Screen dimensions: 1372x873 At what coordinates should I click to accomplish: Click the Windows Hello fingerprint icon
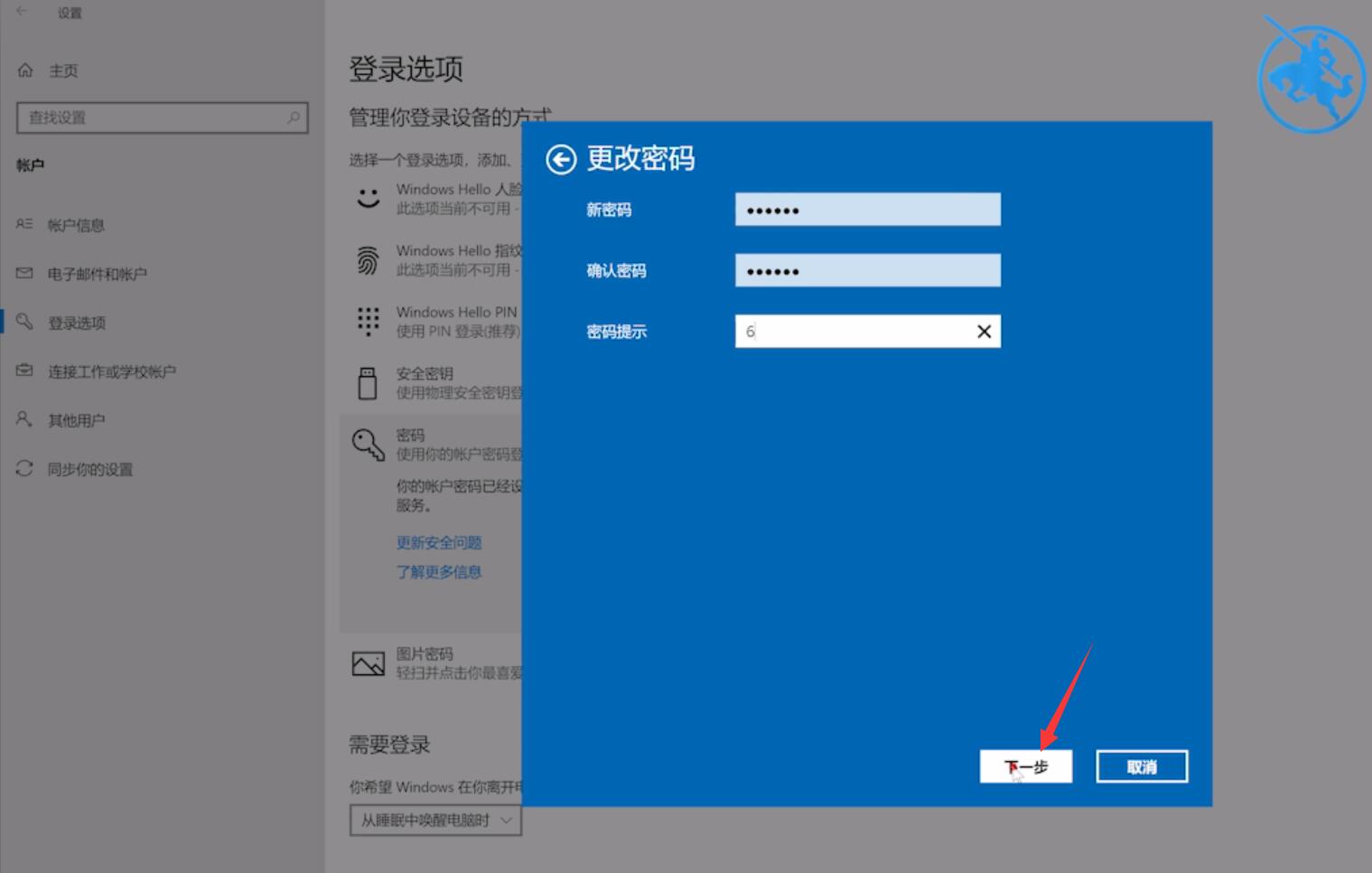pos(368,260)
